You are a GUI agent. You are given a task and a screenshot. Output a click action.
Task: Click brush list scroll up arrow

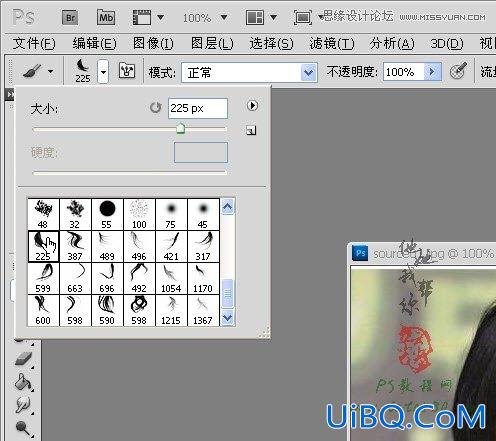[x=228, y=207]
